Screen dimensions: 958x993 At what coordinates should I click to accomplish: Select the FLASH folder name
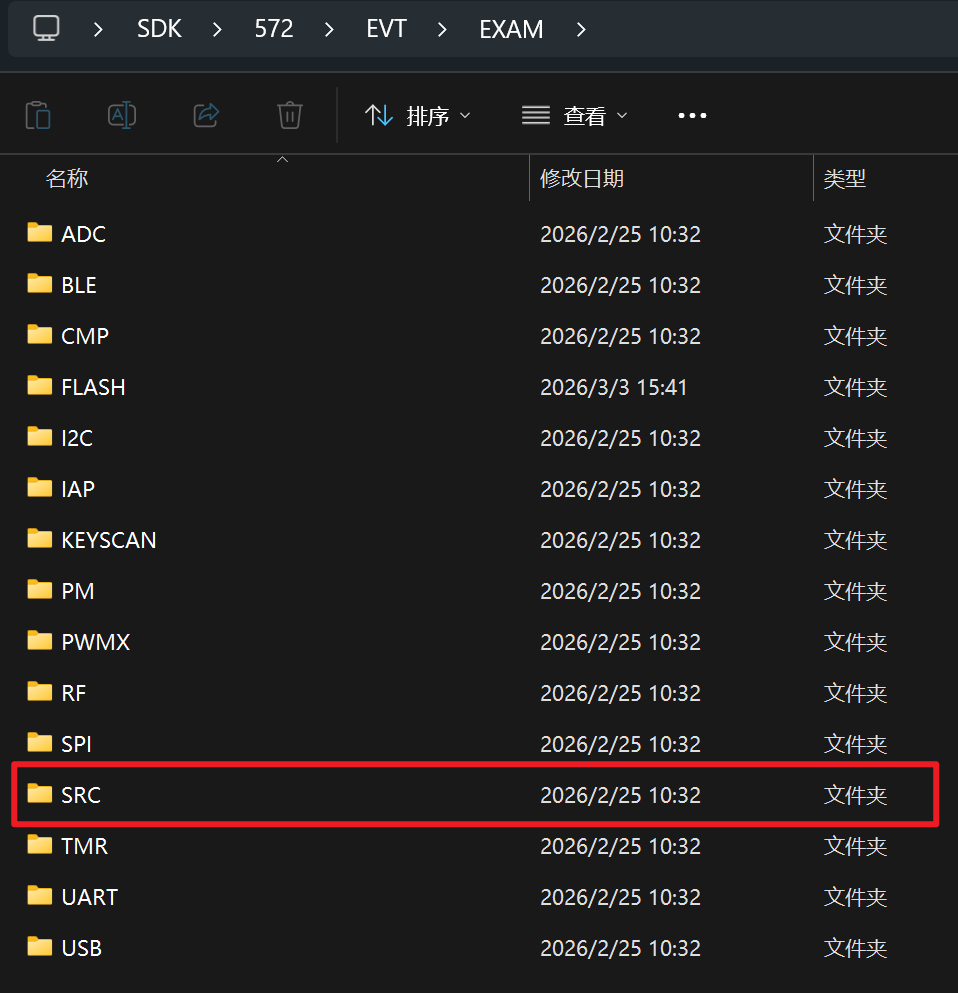coord(93,387)
